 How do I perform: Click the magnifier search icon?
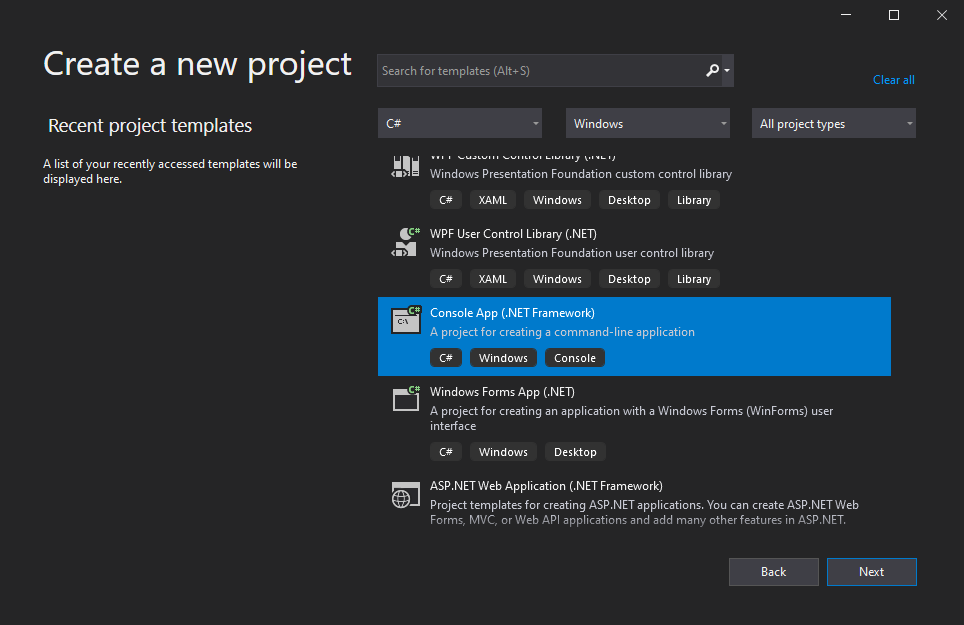click(x=712, y=71)
